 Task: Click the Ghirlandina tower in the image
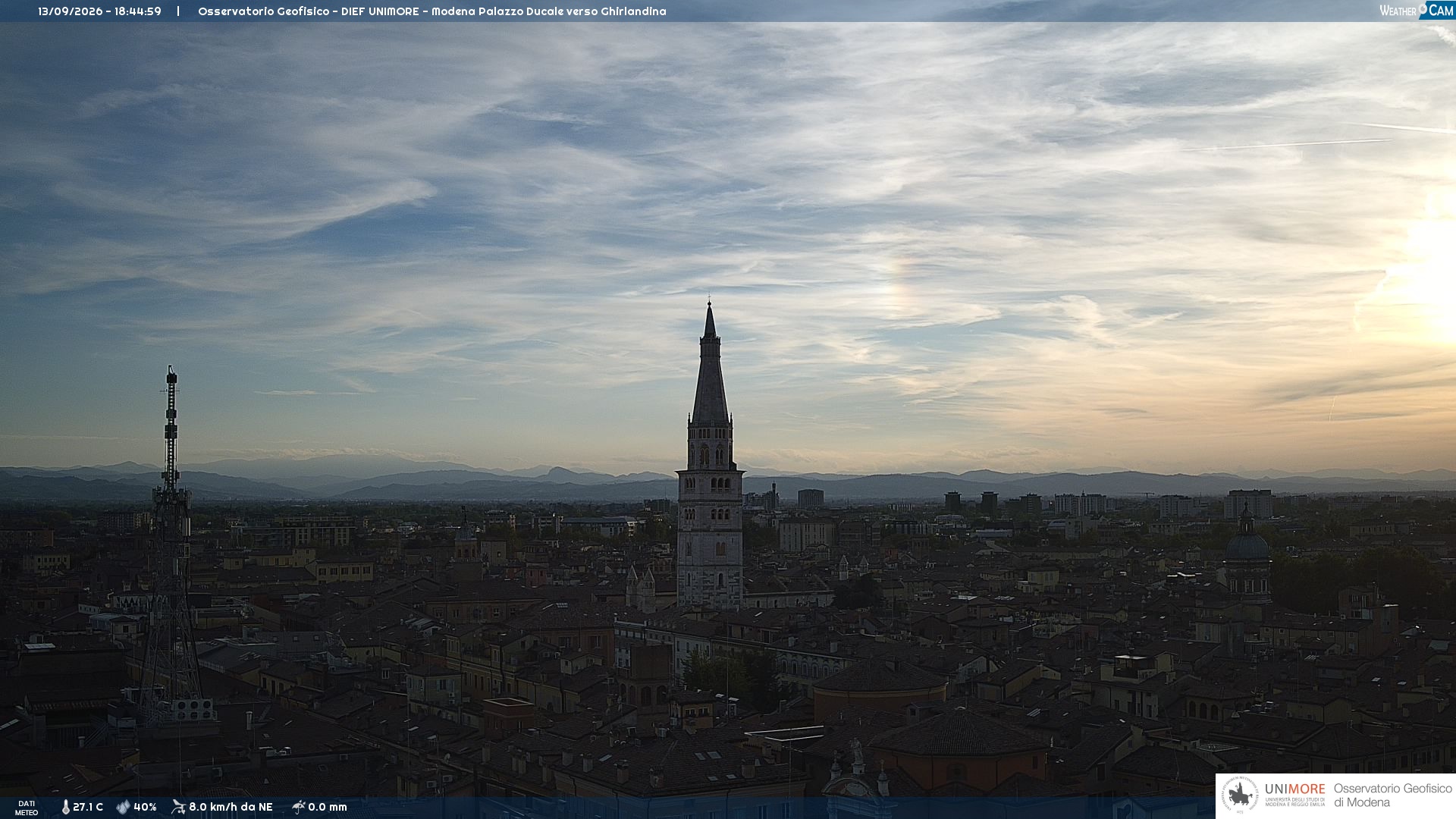[710, 455]
